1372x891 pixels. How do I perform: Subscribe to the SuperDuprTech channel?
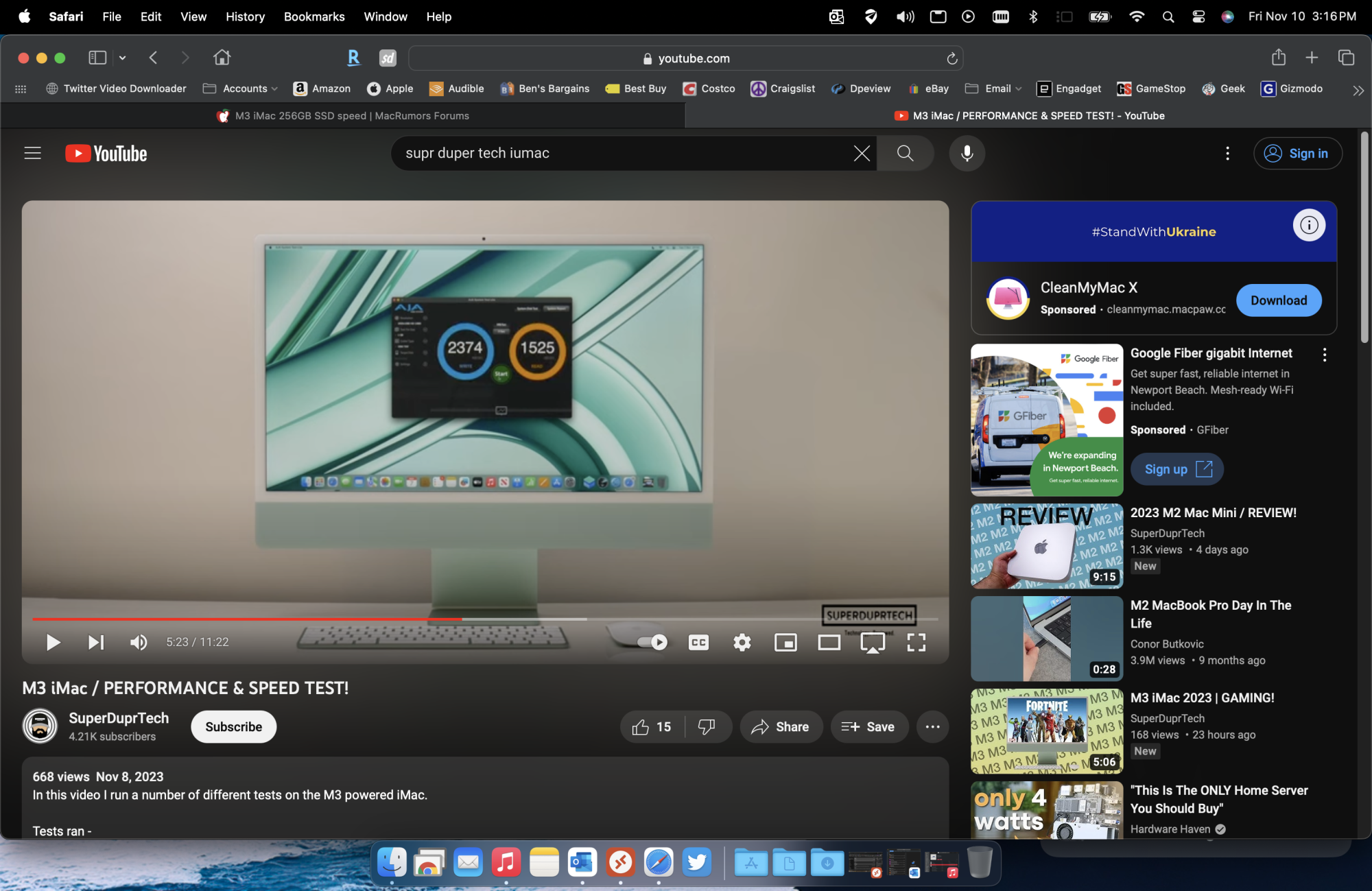point(233,727)
